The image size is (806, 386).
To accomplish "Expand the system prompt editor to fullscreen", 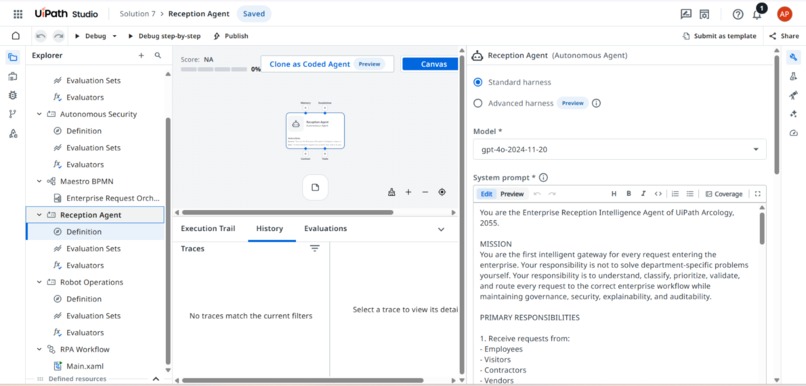I will tap(757, 194).
